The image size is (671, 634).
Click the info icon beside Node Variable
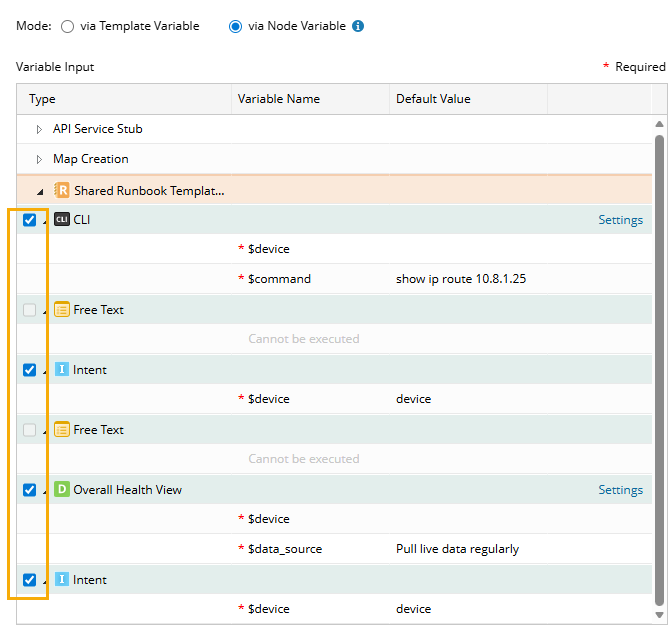(x=358, y=26)
